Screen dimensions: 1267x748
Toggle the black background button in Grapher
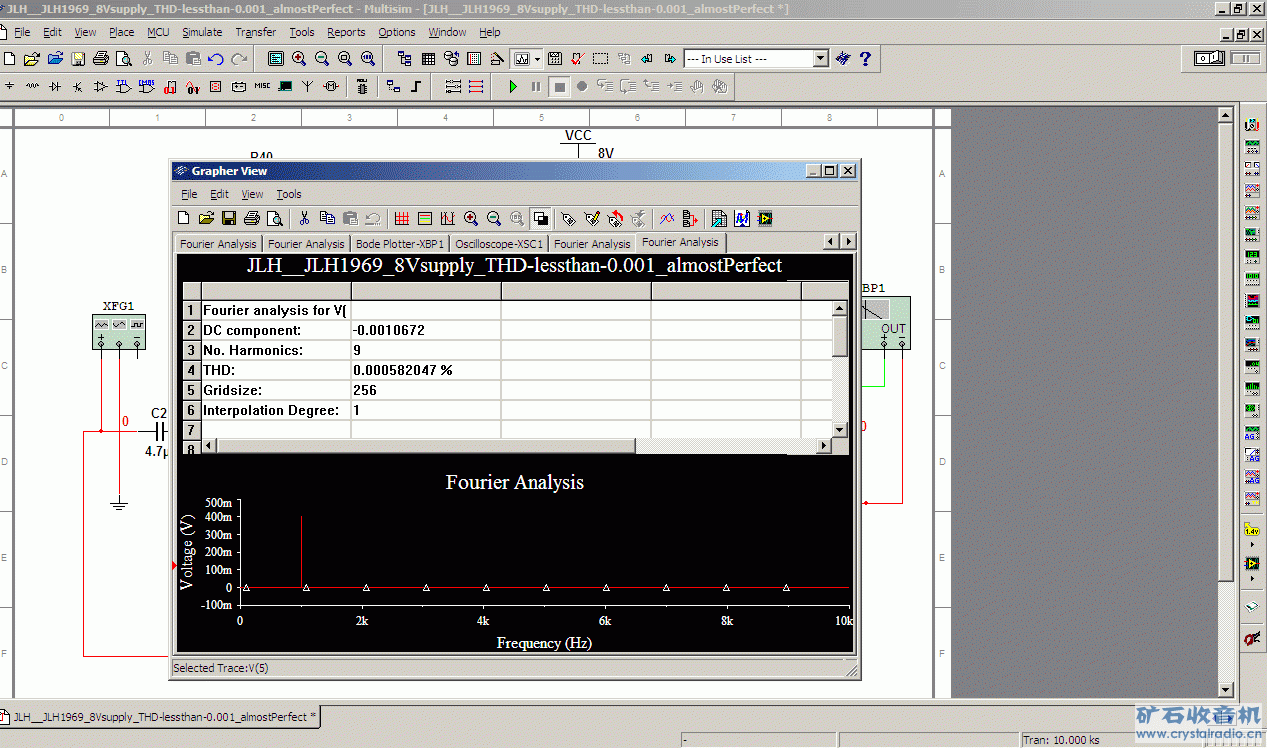[x=541, y=219]
